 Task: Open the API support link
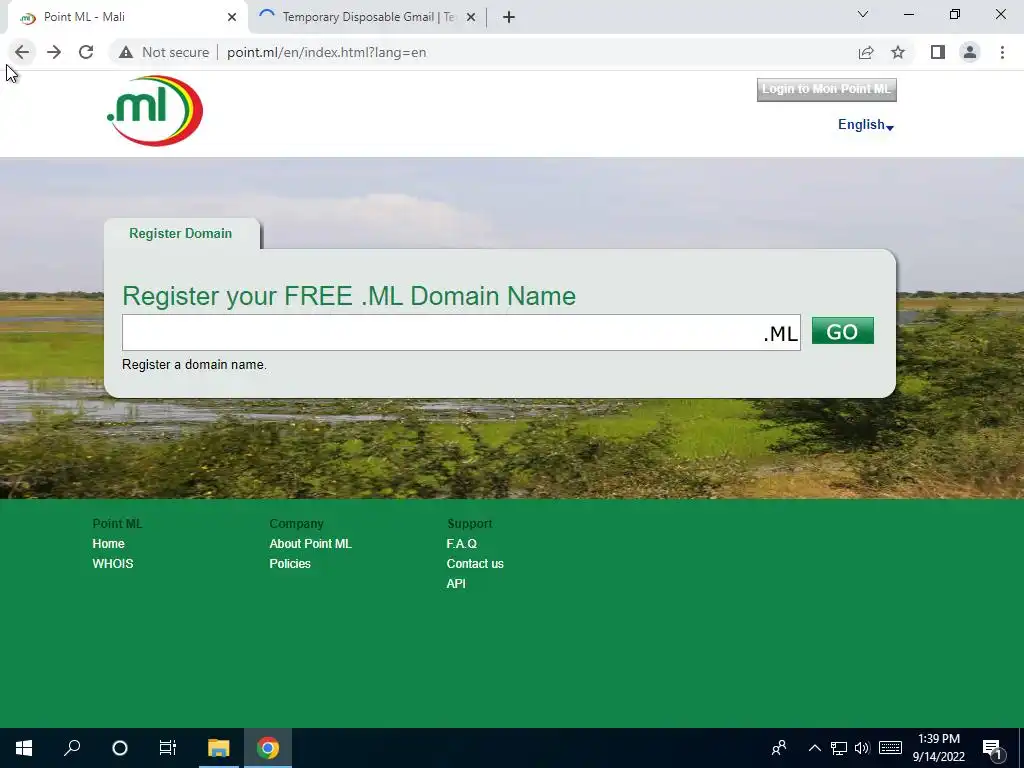tap(456, 584)
